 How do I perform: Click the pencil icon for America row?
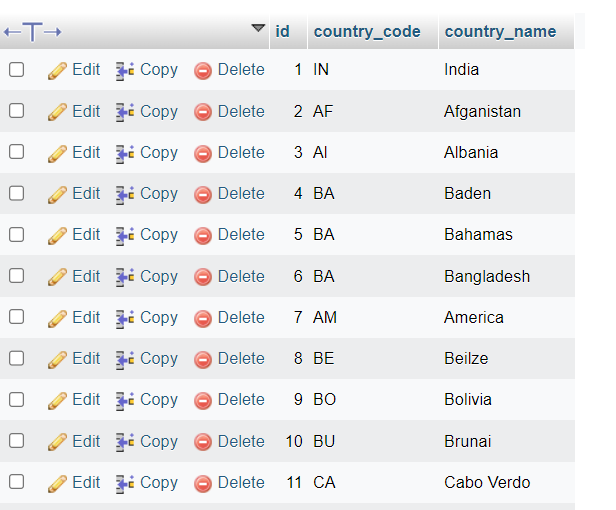click(x=57, y=318)
